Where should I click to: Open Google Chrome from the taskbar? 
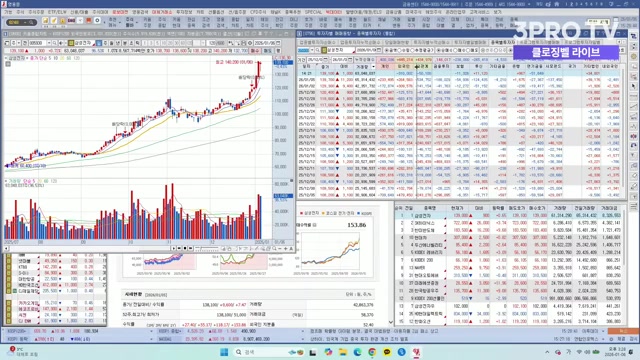click(372, 352)
